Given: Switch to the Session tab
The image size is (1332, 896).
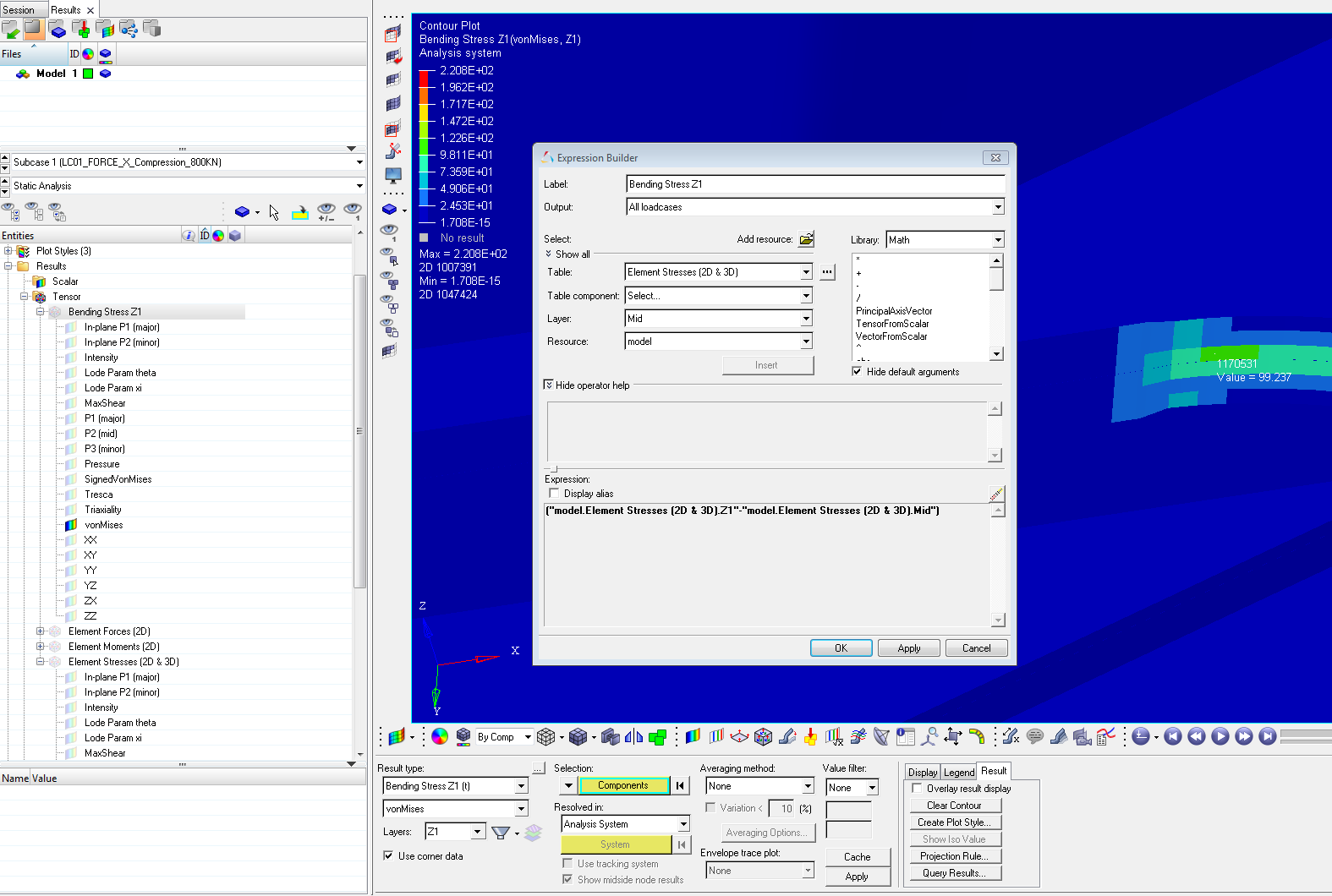Looking at the screenshot, I should [19, 10].
